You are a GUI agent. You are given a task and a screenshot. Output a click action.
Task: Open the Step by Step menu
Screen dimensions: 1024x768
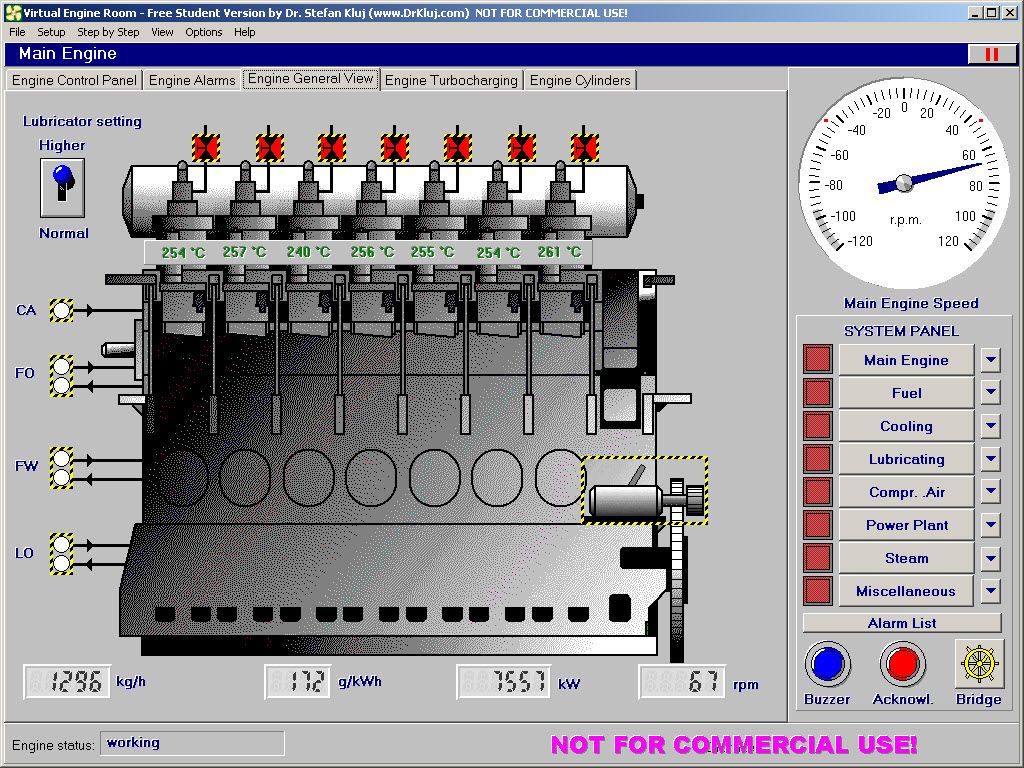108,32
